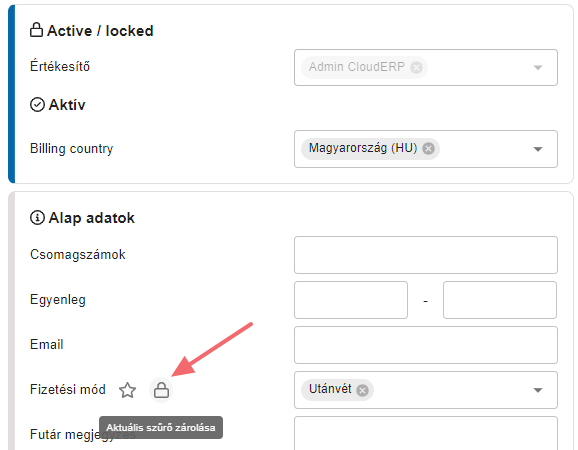Select the Magyarország (HU) country chip
The image size is (578, 450).
click(x=363, y=148)
